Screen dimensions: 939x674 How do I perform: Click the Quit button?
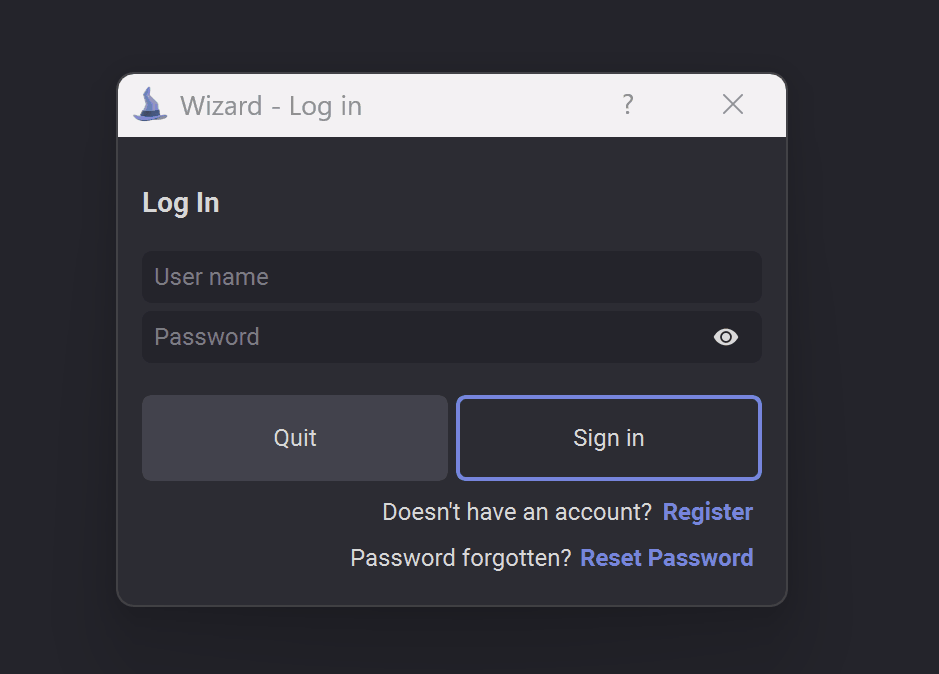(295, 438)
